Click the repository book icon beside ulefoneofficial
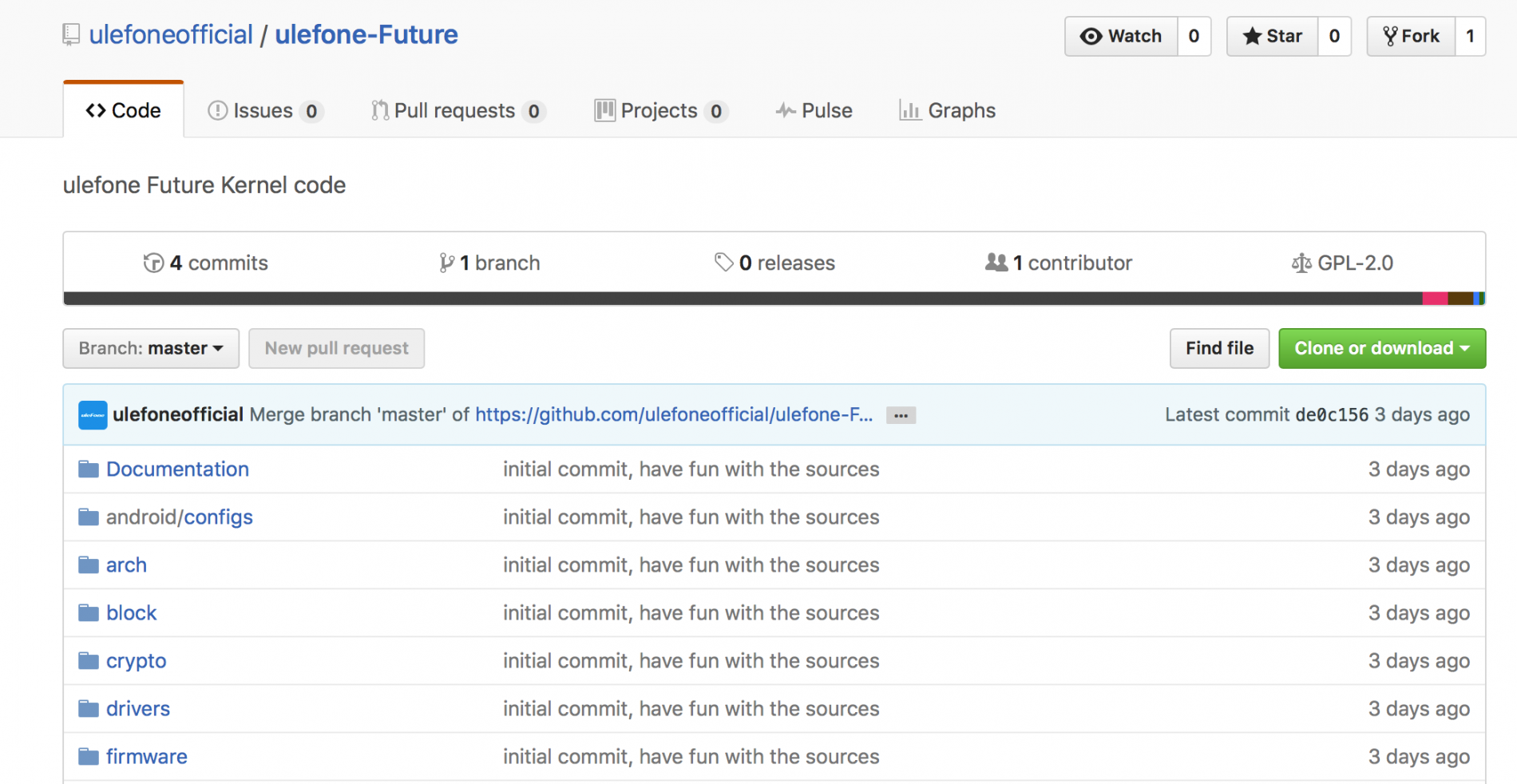The width and height of the screenshot is (1517, 784). (x=71, y=35)
